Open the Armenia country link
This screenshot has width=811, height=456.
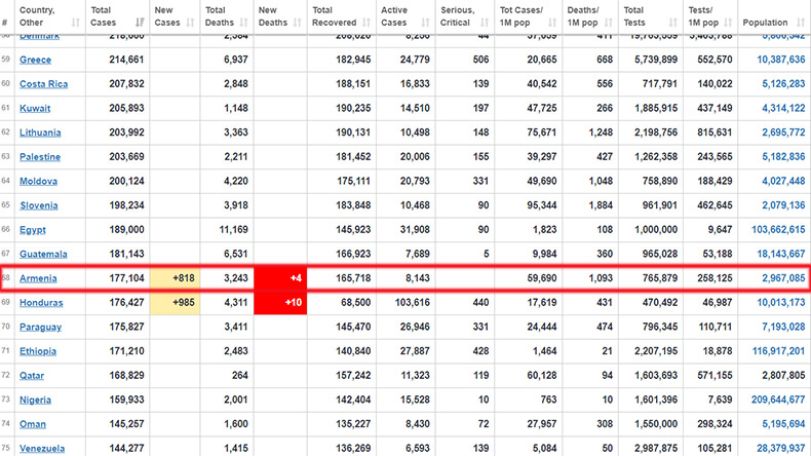38,279
